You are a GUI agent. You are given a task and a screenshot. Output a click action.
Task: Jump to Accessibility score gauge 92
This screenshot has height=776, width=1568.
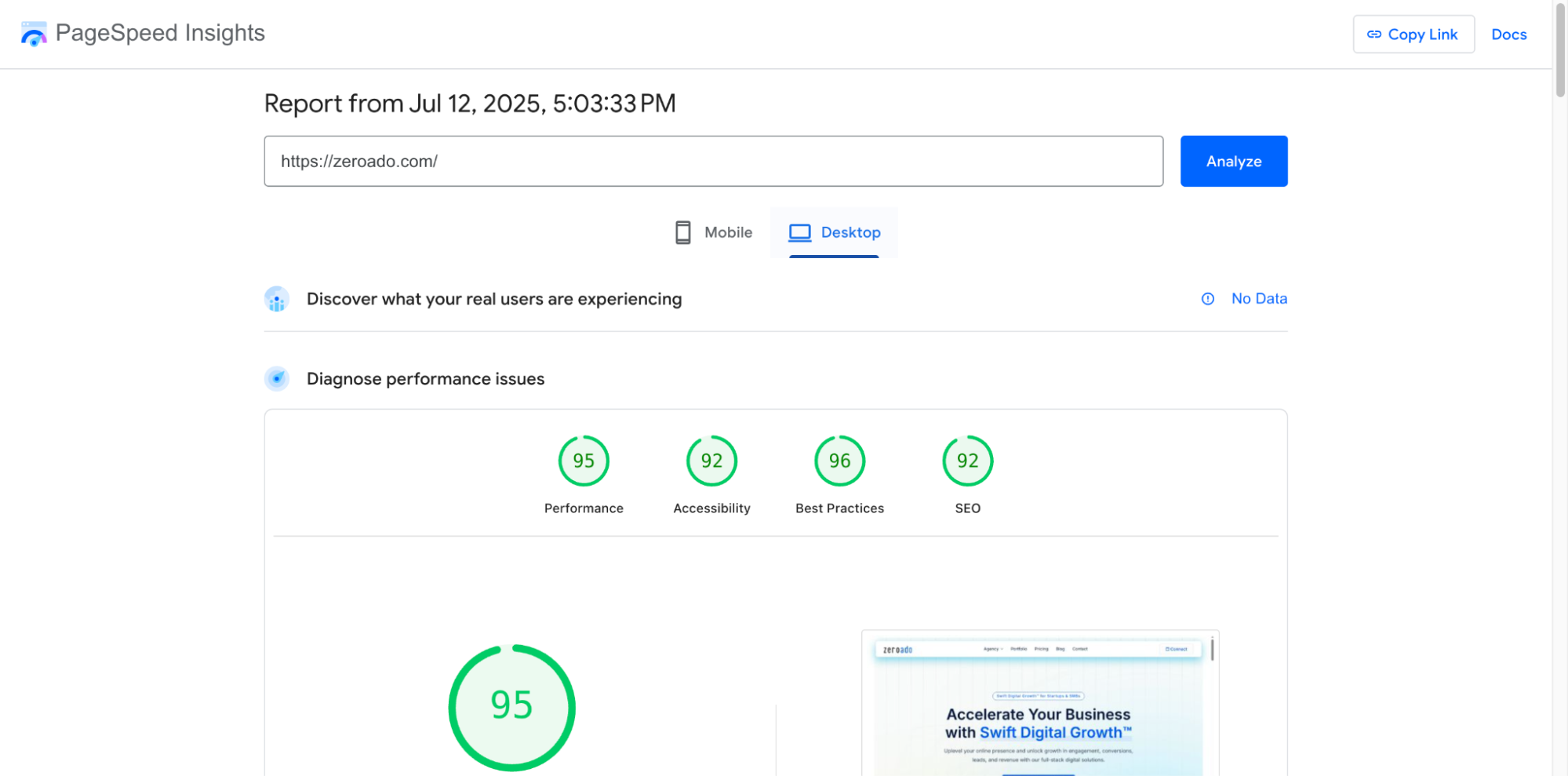[x=711, y=461]
